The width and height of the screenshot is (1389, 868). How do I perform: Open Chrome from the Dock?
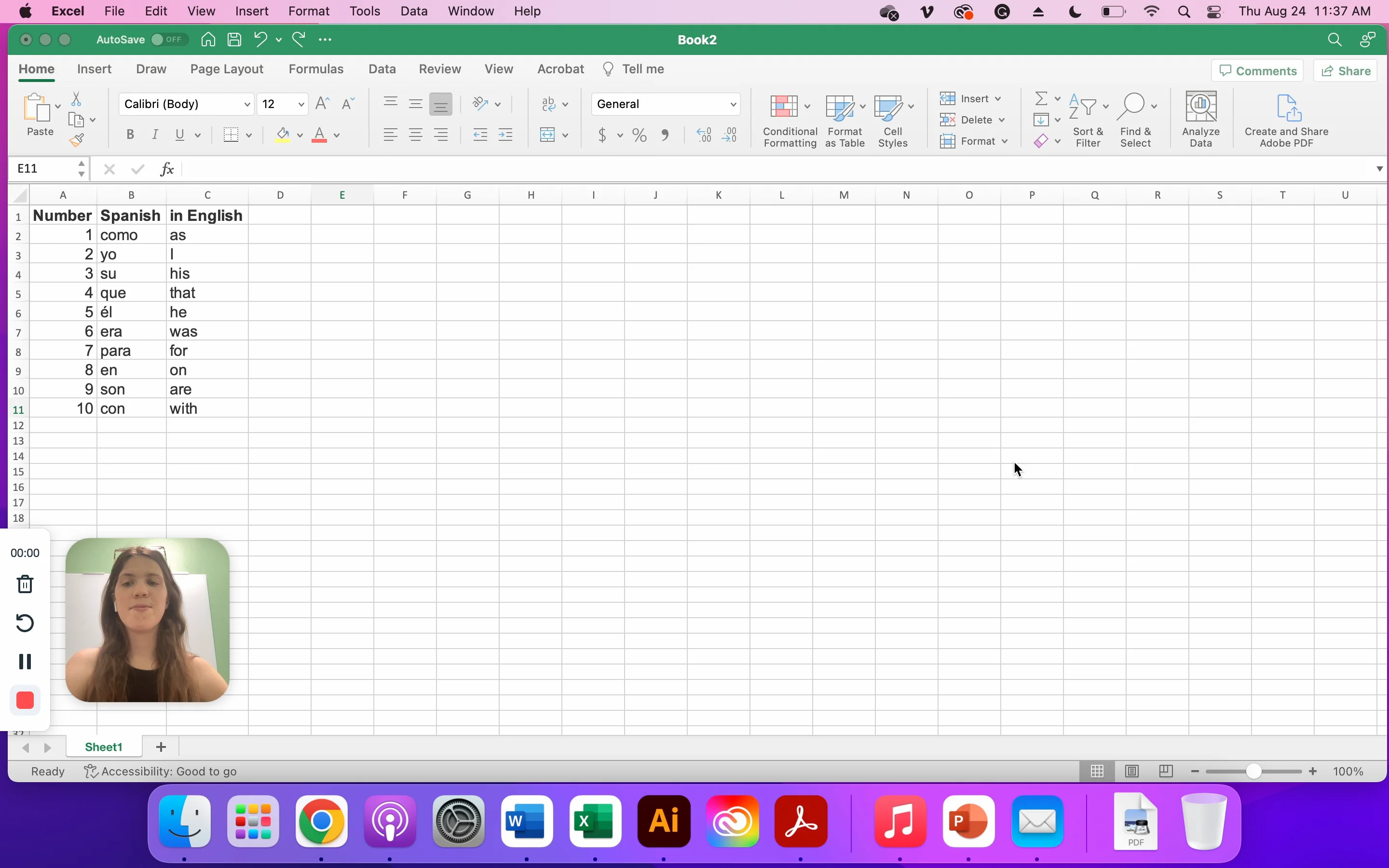point(321,822)
